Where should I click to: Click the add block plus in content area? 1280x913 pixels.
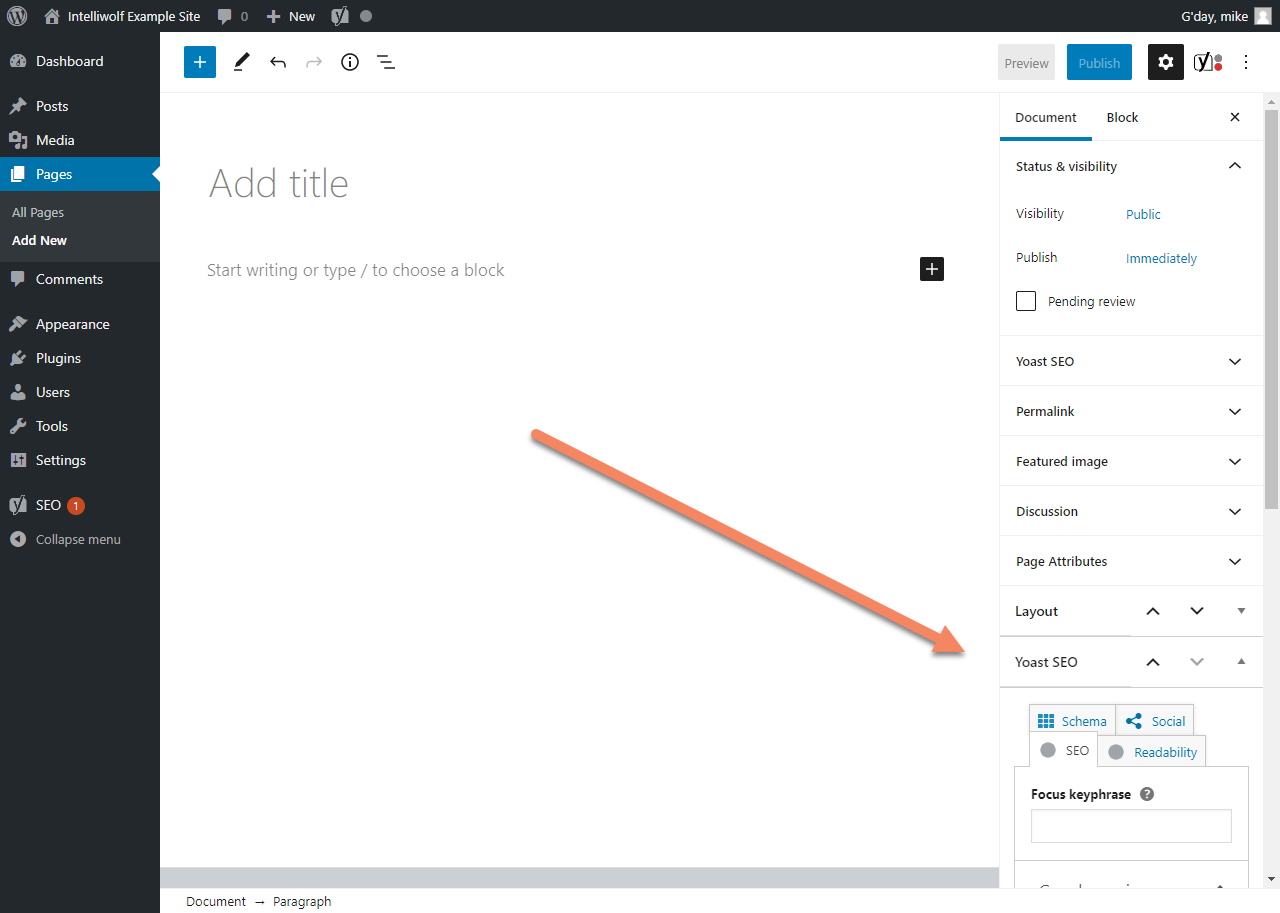tap(931, 269)
